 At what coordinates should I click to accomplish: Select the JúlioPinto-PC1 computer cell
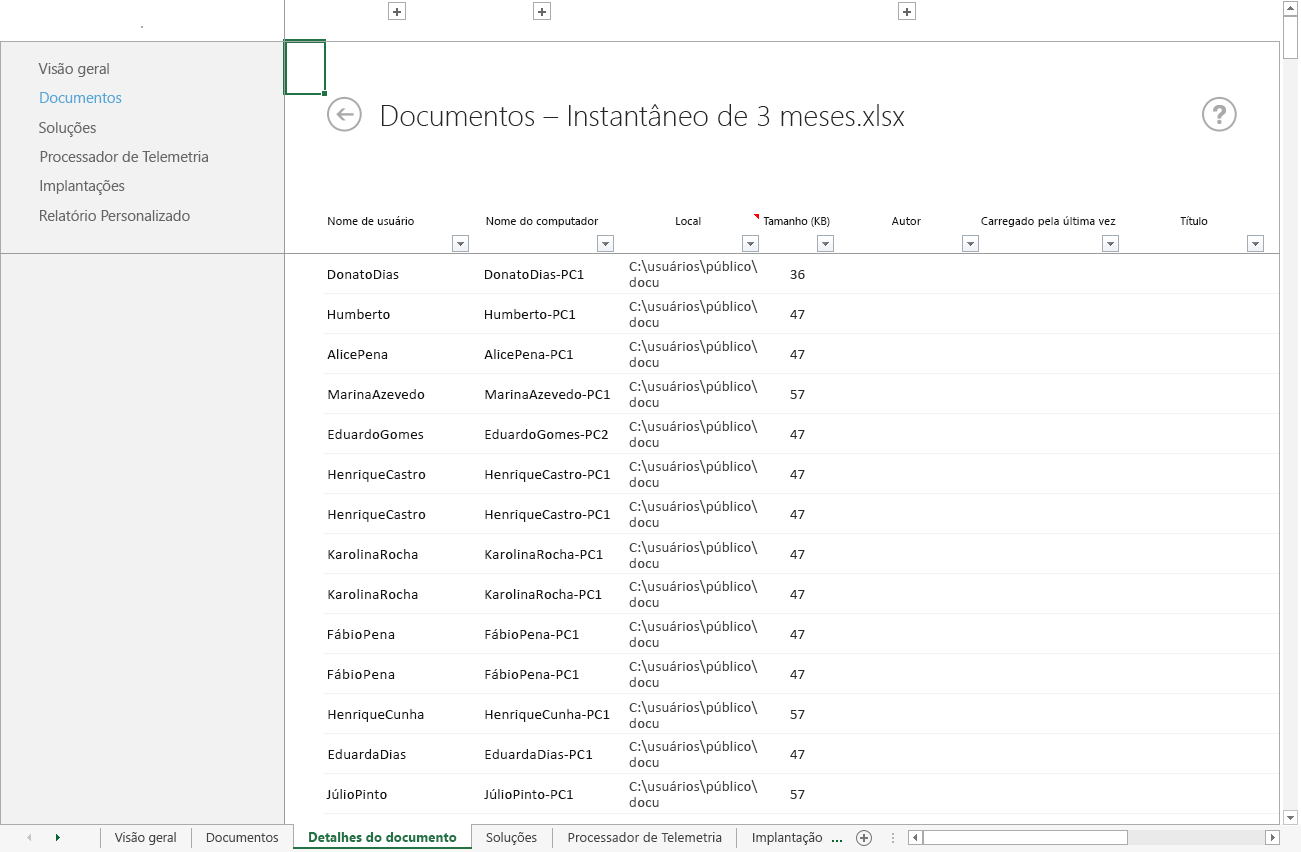pyautogui.click(x=529, y=794)
